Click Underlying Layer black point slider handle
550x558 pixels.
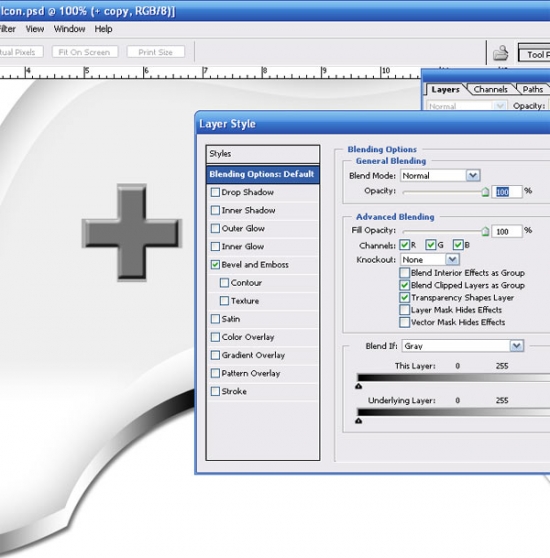tap(359, 421)
